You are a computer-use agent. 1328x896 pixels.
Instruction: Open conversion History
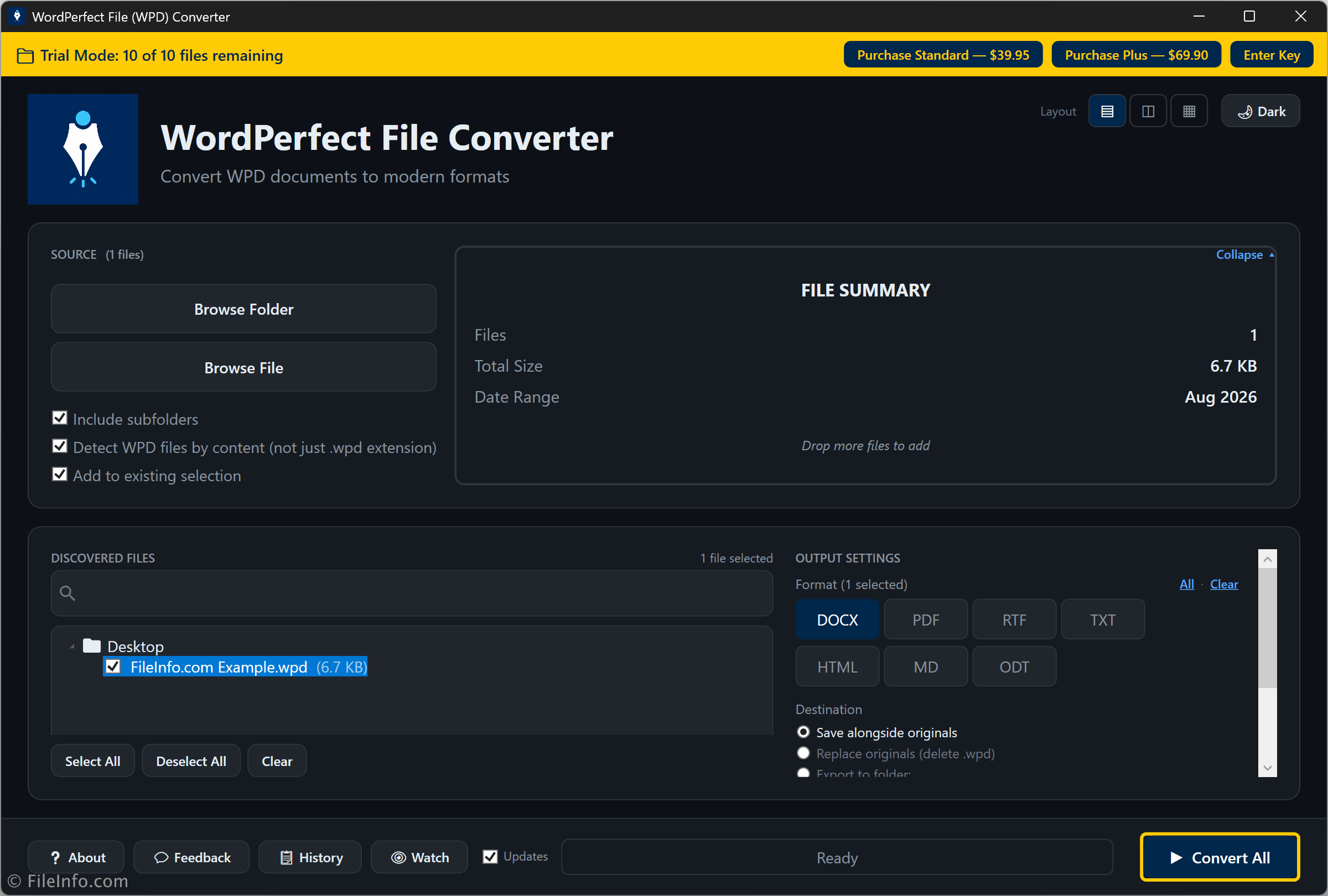310,857
